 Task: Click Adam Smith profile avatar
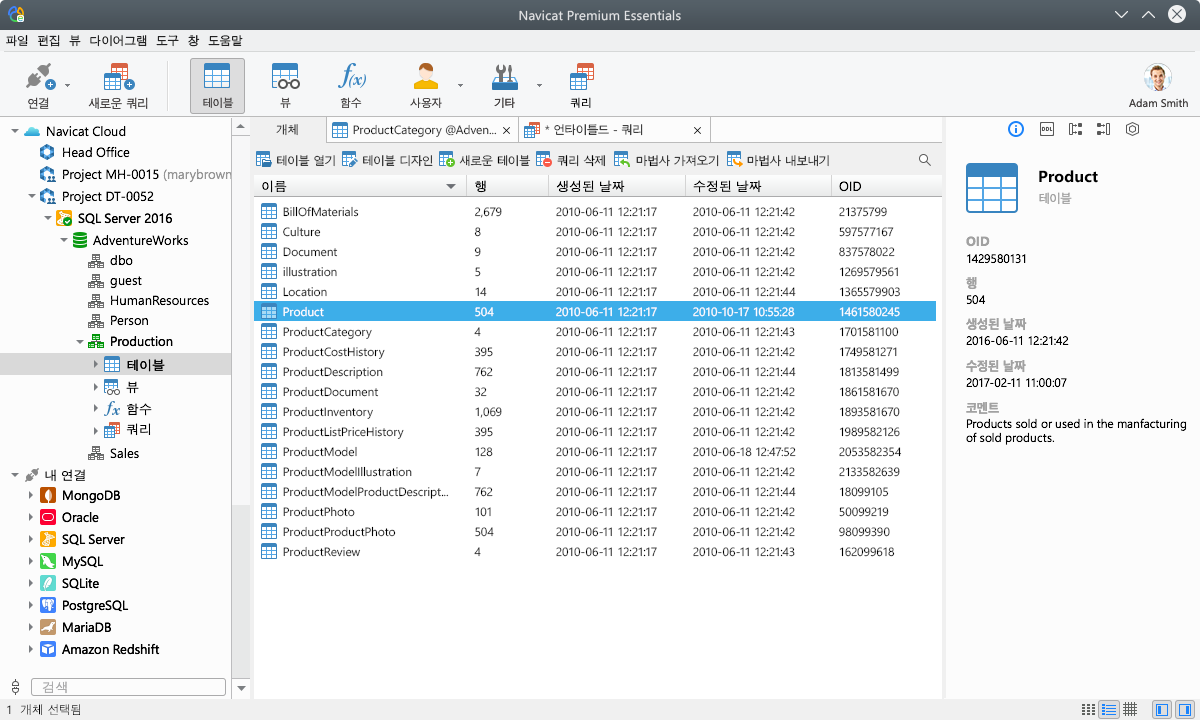pos(1158,78)
